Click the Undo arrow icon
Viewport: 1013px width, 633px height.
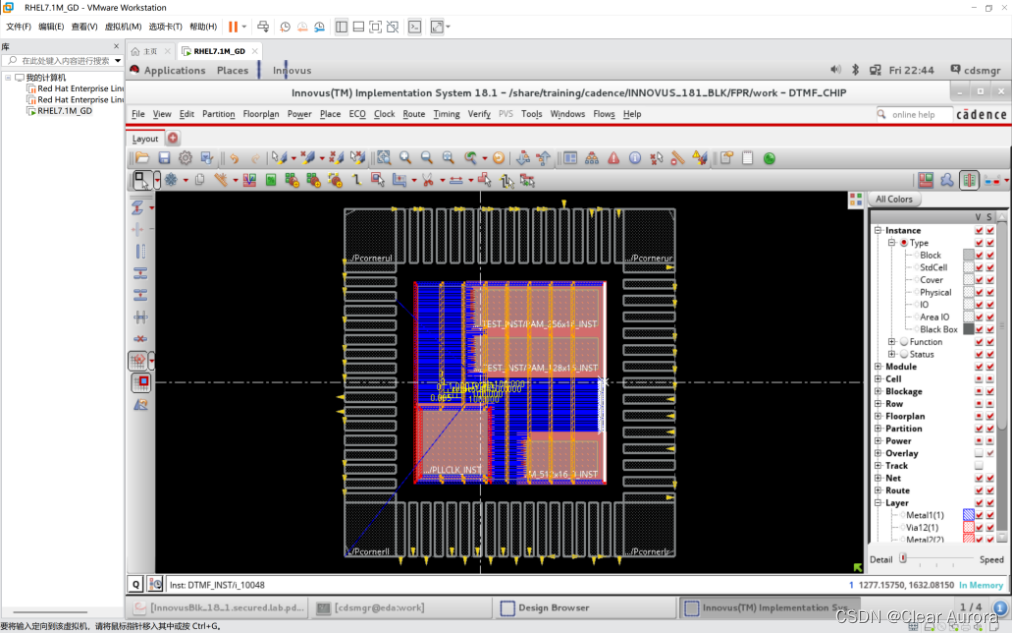tap(234, 158)
